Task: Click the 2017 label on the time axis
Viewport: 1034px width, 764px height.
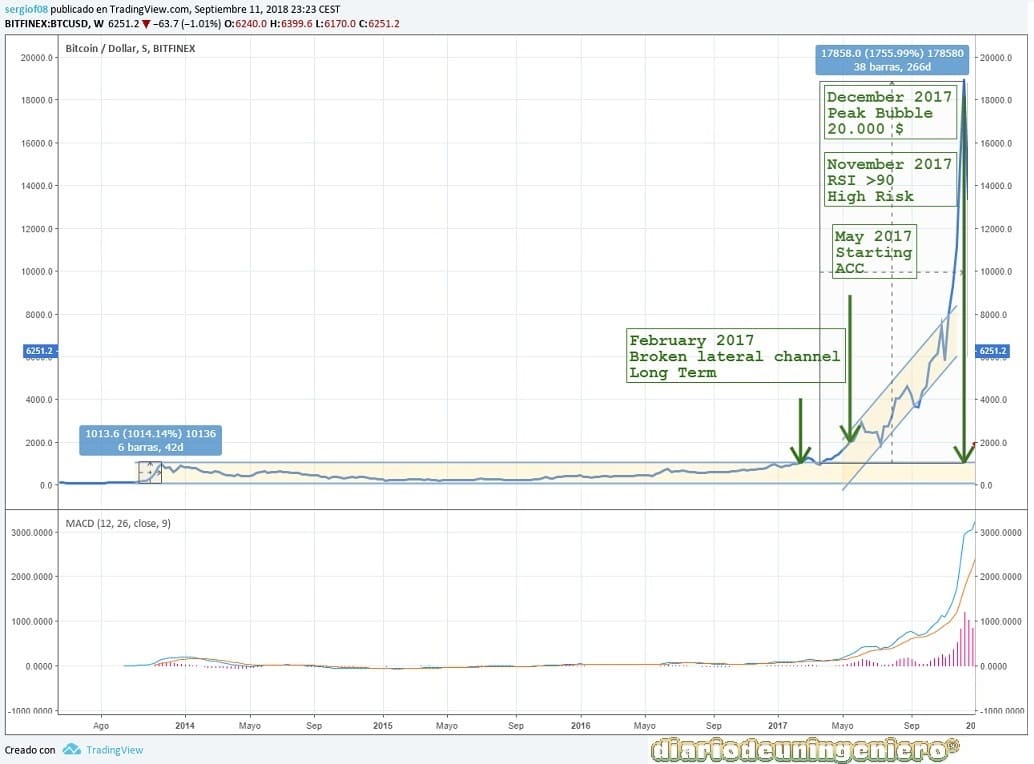Action: [x=777, y=726]
